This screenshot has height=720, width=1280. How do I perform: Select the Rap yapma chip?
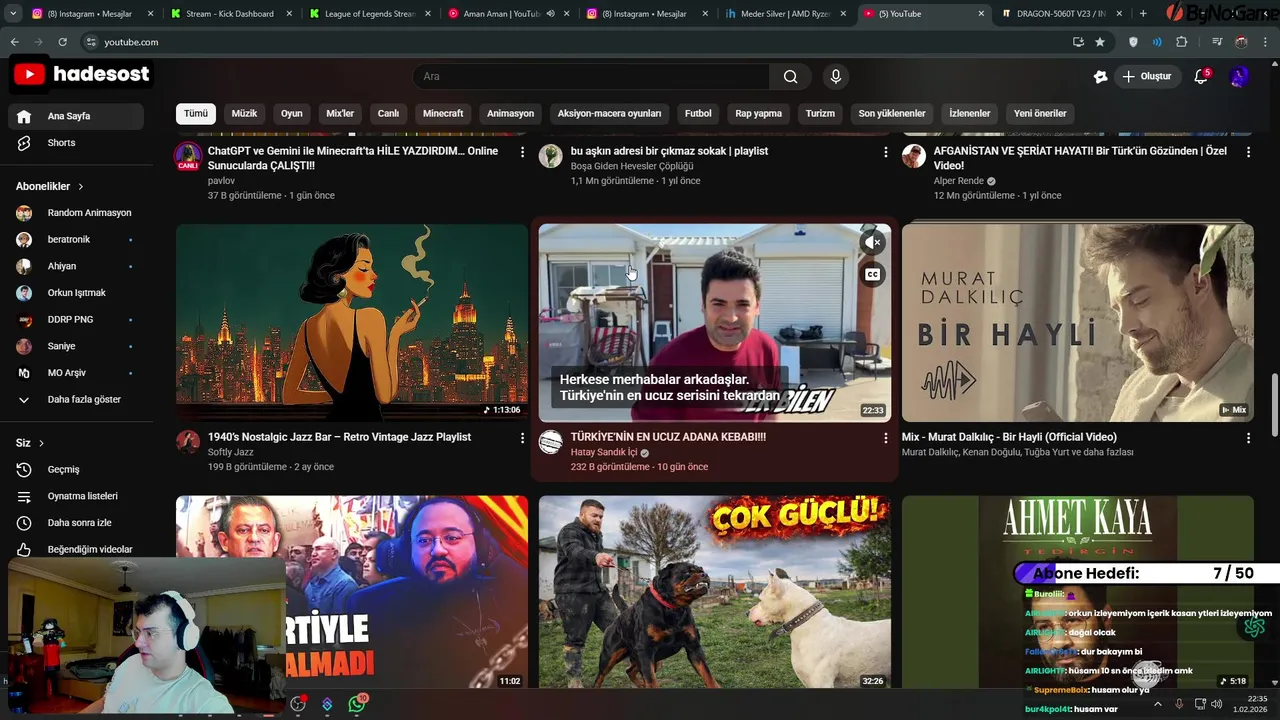coord(759,114)
